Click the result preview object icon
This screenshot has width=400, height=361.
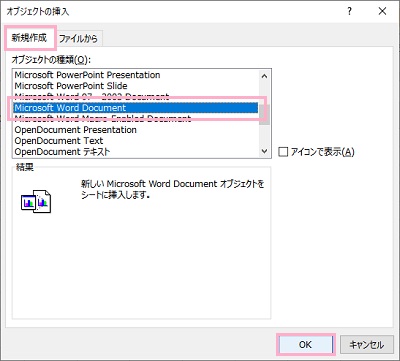point(36,201)
